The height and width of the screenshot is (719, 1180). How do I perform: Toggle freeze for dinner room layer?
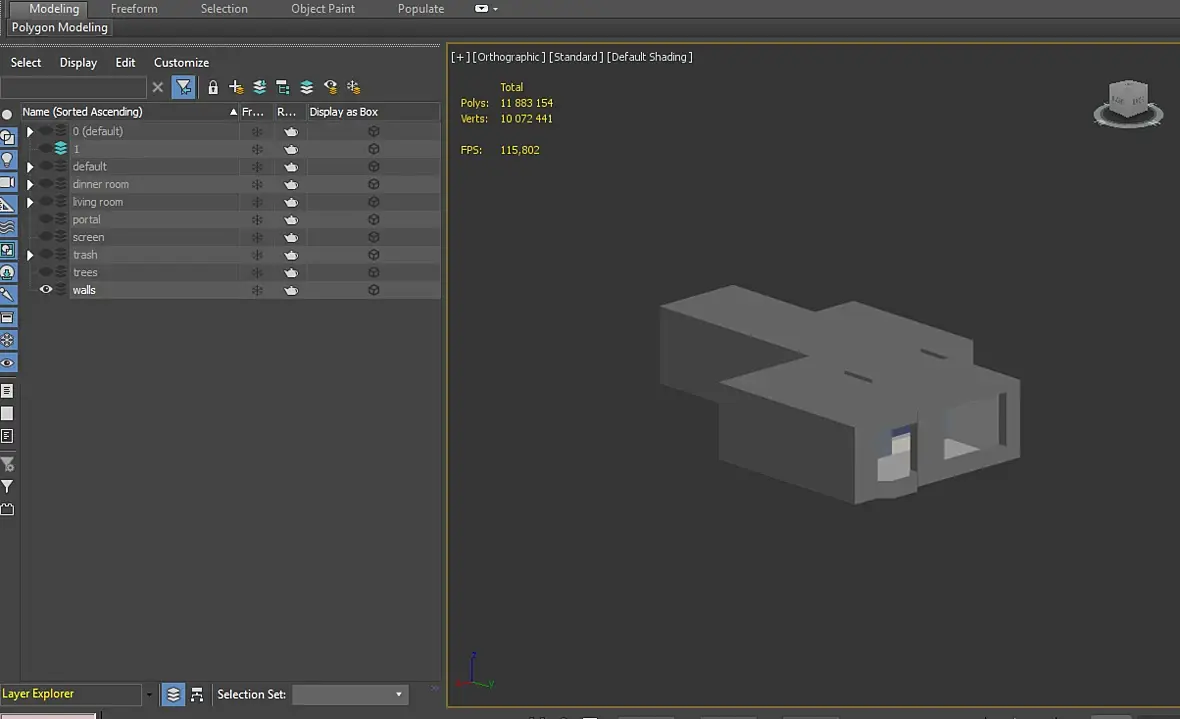pos(257,185)
